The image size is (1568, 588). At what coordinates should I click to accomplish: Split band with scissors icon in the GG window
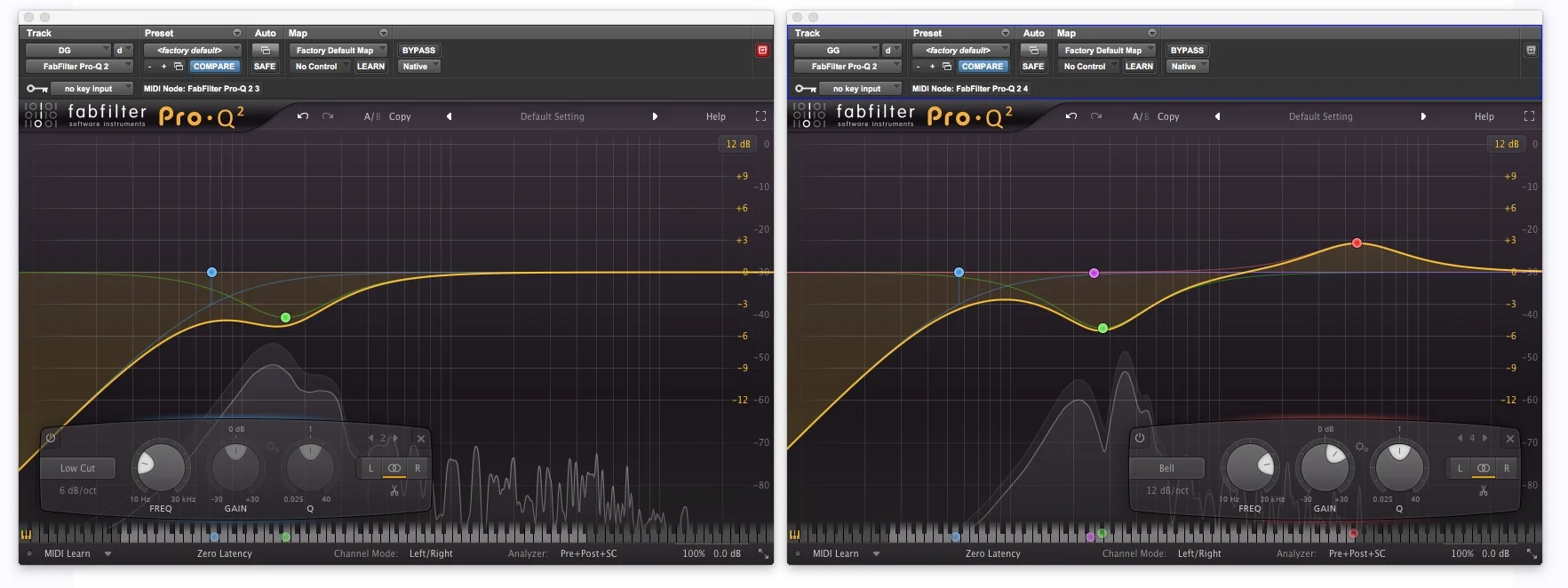point(1483,490)
